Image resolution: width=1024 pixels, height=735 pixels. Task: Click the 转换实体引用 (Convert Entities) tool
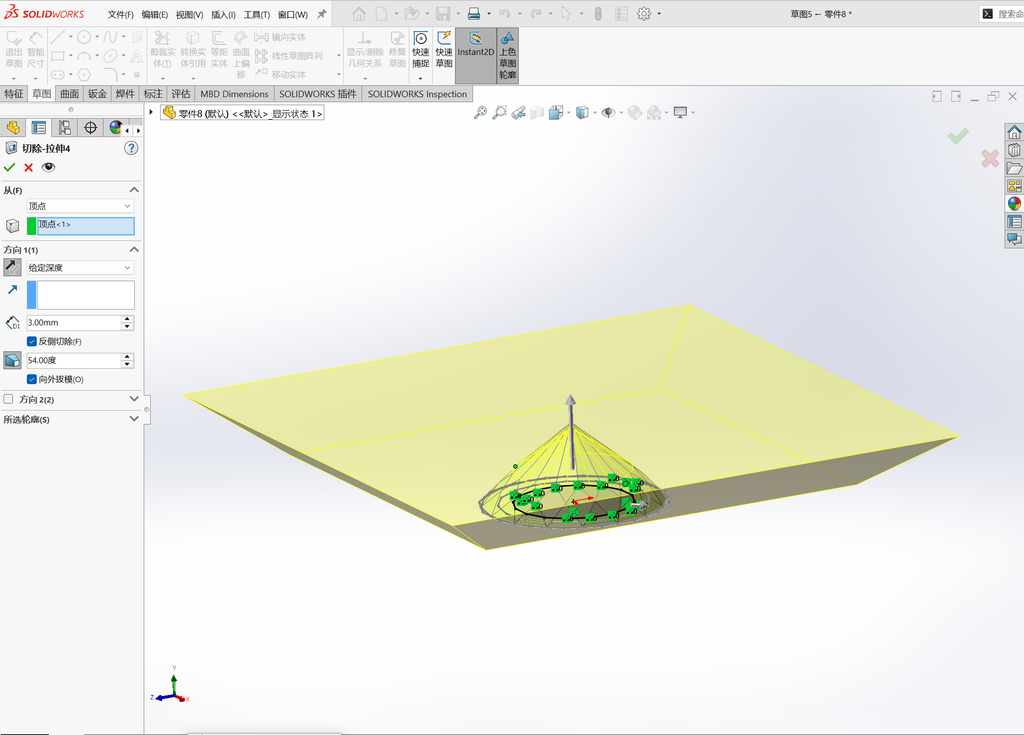[193, 50]
